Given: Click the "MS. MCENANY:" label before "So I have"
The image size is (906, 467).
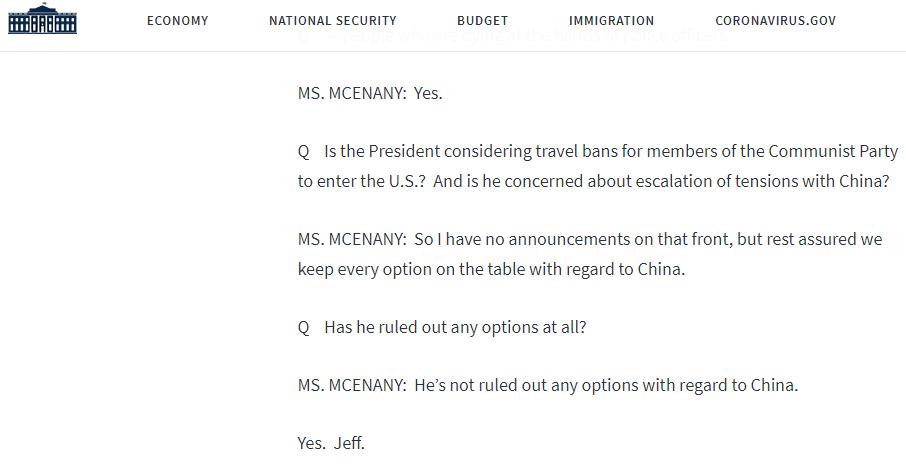Looking at the screenshot, I should point(352,239).
